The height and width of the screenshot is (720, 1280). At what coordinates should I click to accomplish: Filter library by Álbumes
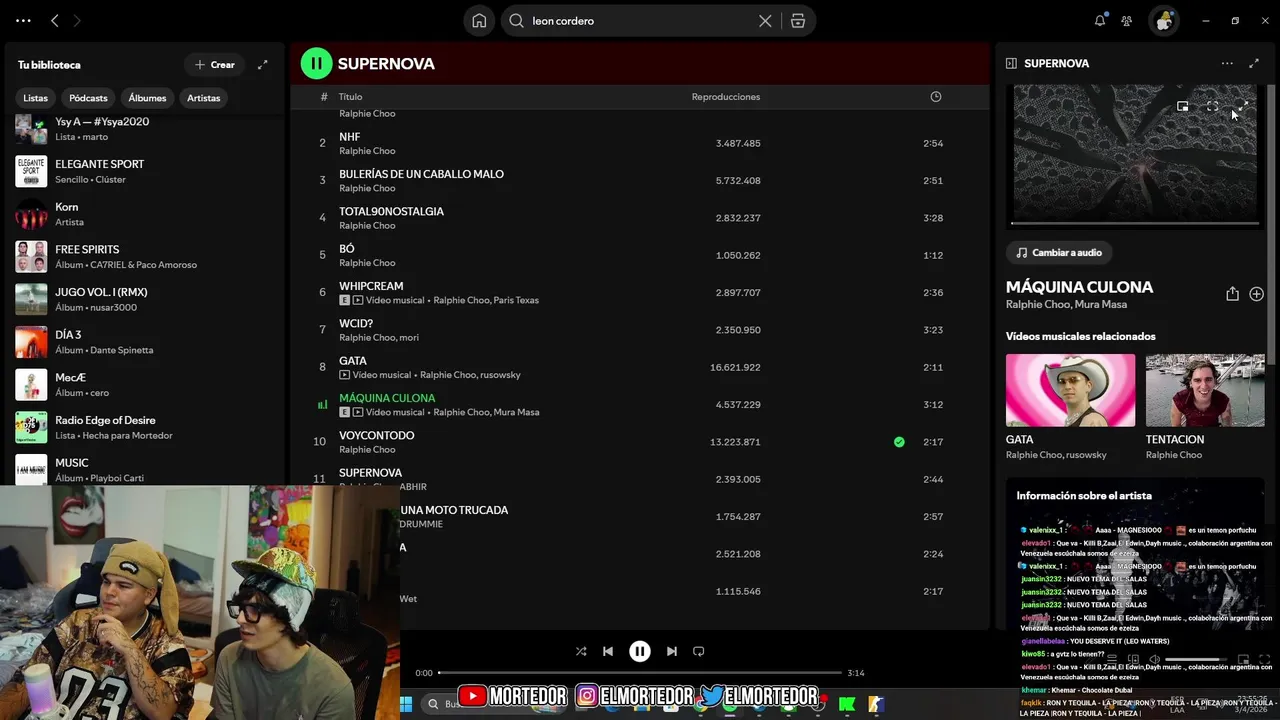[x=147, y=98]
